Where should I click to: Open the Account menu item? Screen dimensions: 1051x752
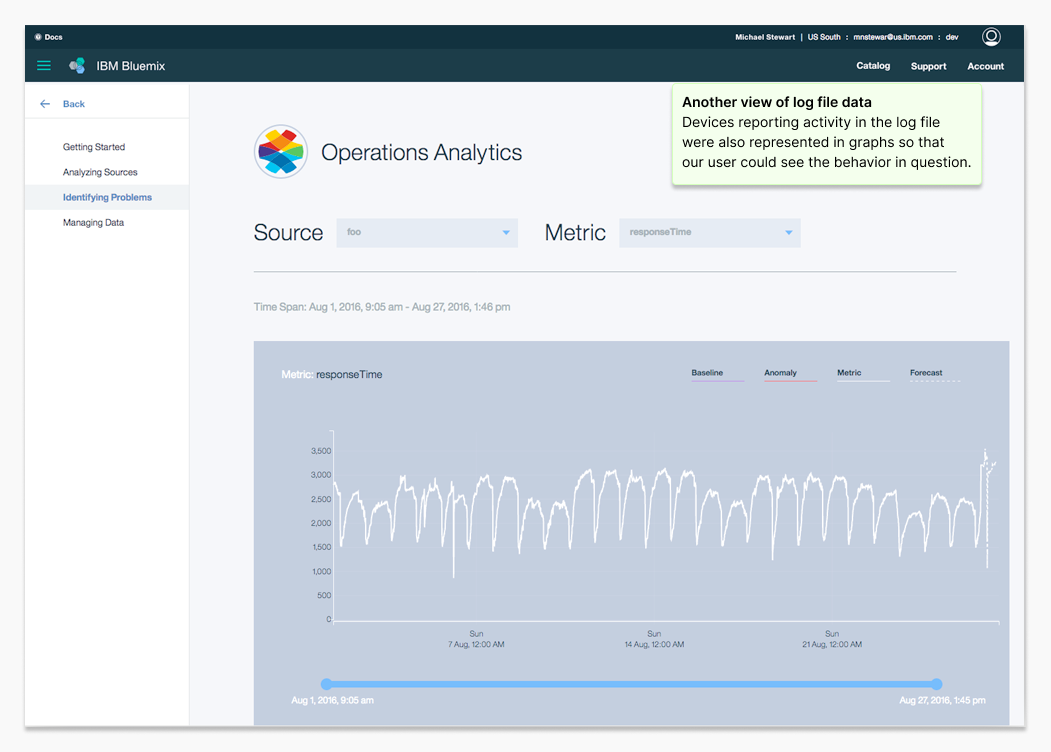[x=985, y=66]
